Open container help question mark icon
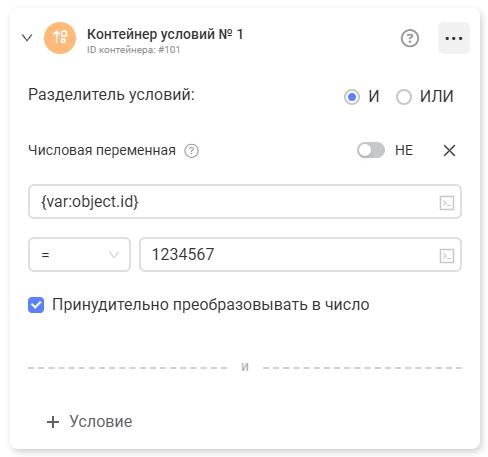The width and height of the screenshot is (488, 457). [409, 38]
